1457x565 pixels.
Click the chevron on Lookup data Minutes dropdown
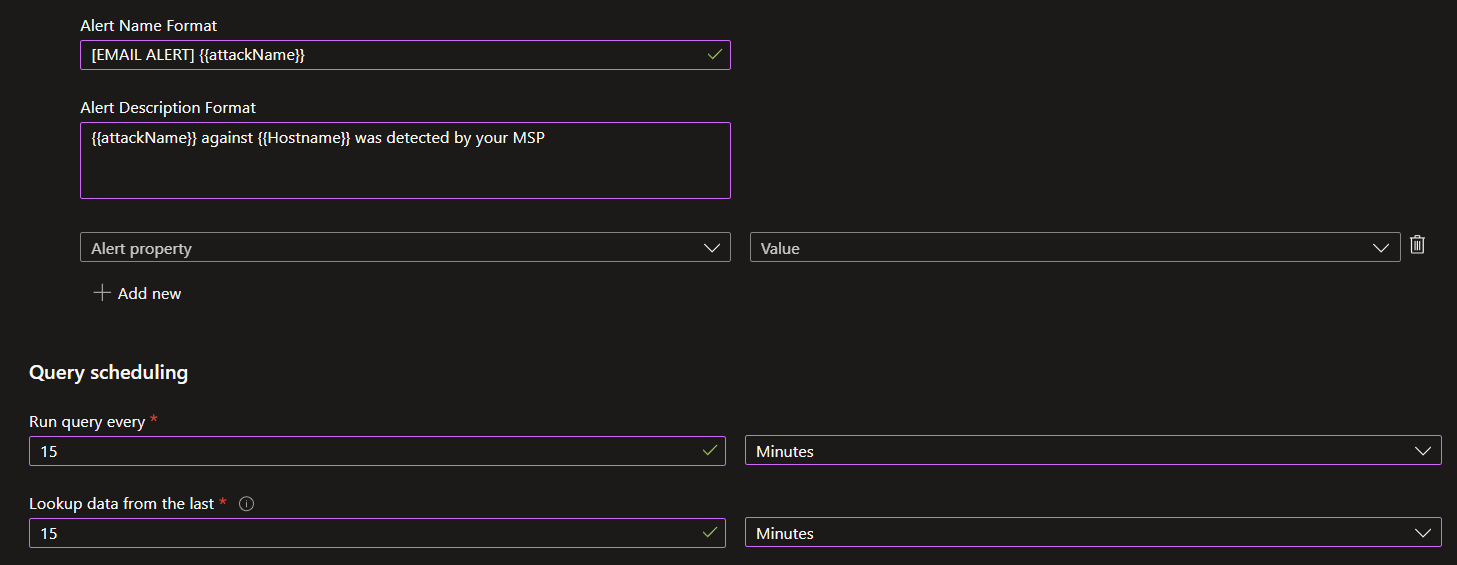[x=1423, y=533]
